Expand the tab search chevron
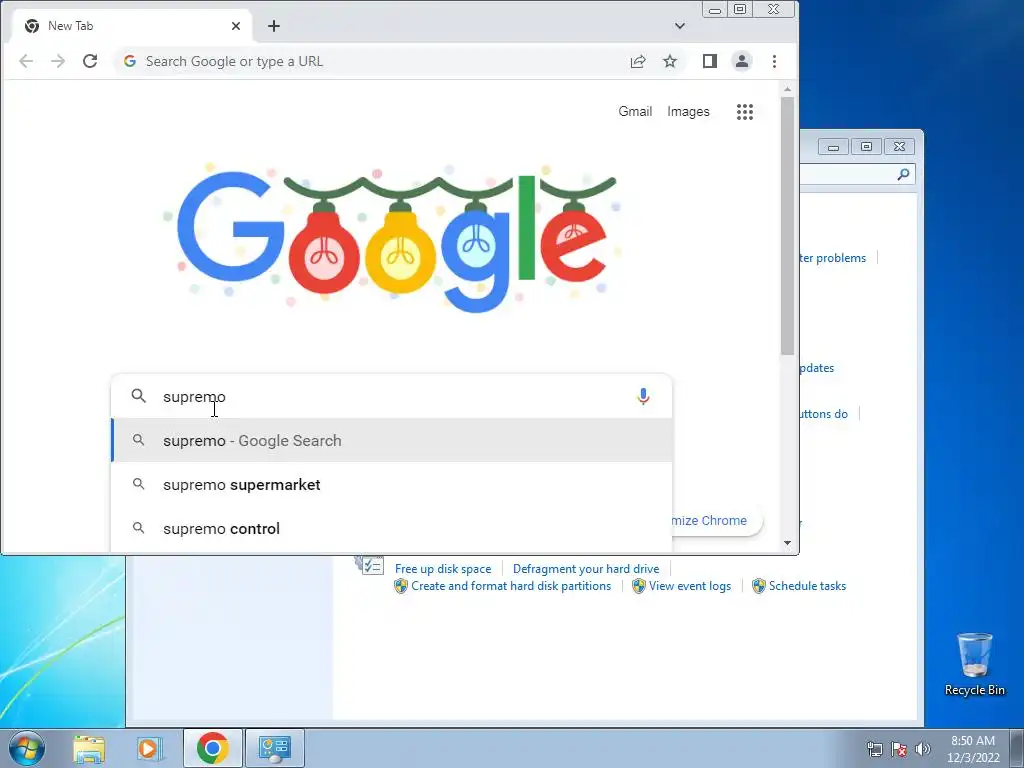 coord(680,26)
